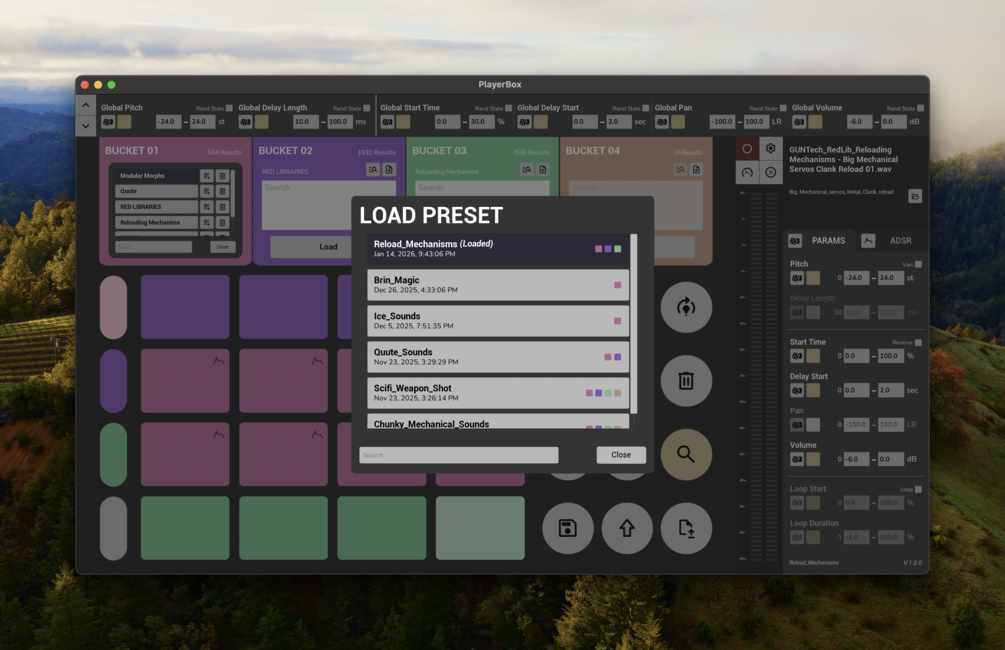This screenshot has width=1005, height=650.
Task: Select Modular Morphs in Bucket 01 list
Action: pos(156,176)
